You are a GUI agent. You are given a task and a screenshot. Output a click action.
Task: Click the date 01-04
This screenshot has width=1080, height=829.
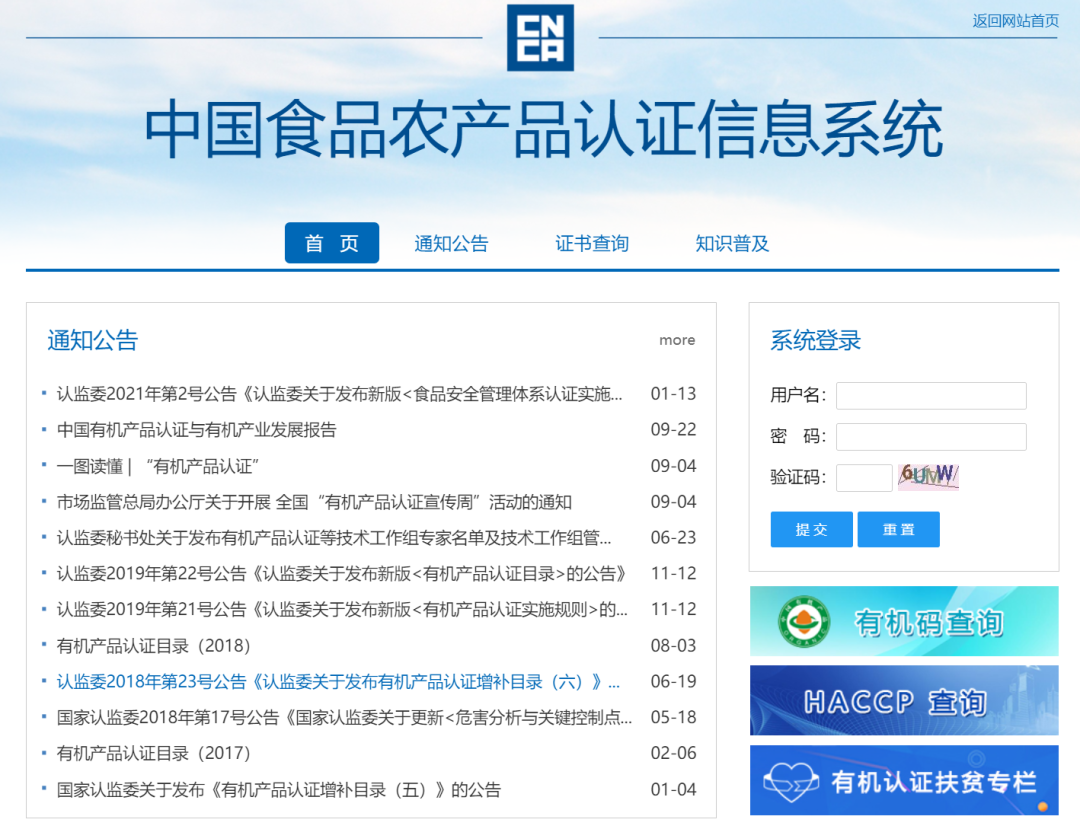click(x=674, y=790)
